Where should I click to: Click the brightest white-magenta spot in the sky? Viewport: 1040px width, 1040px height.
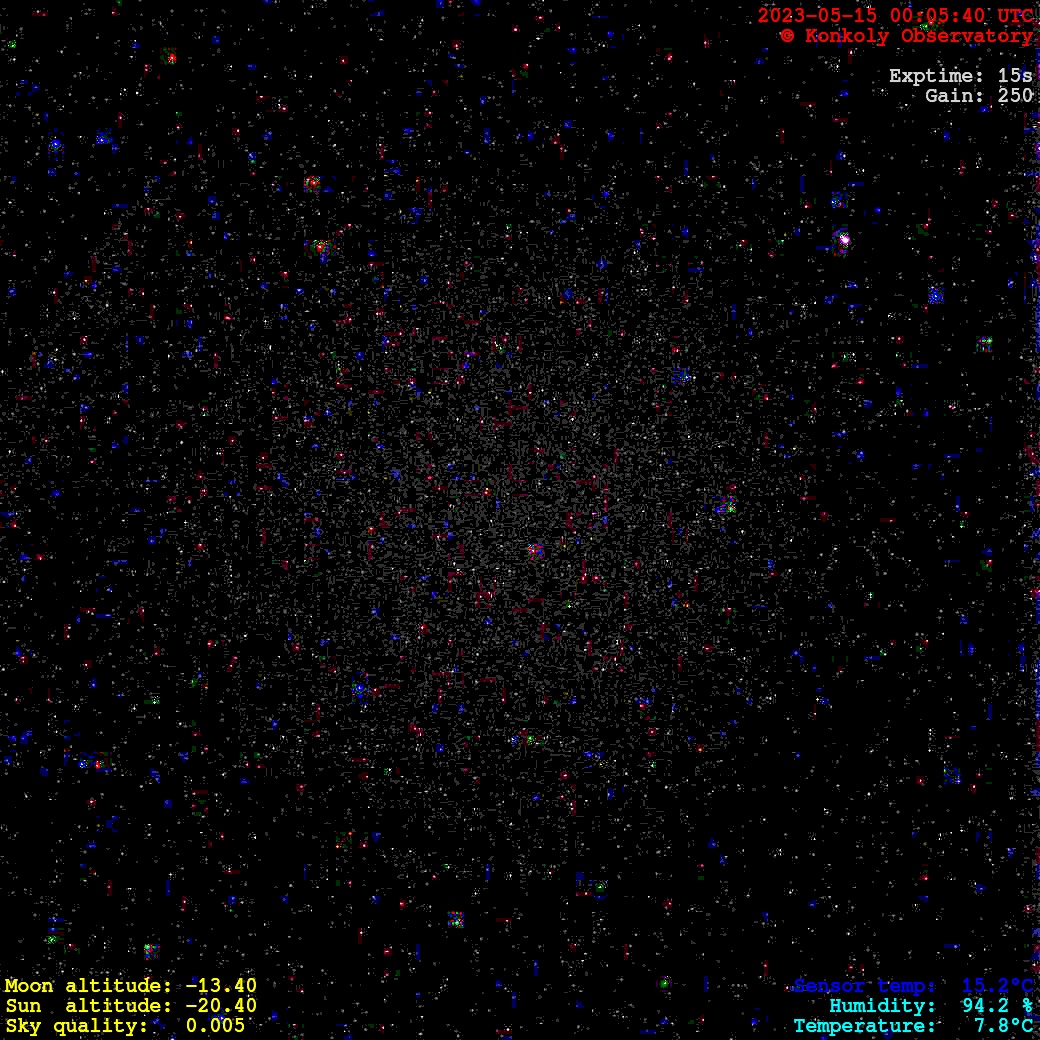pyautogui.click(x=843, y=240)
